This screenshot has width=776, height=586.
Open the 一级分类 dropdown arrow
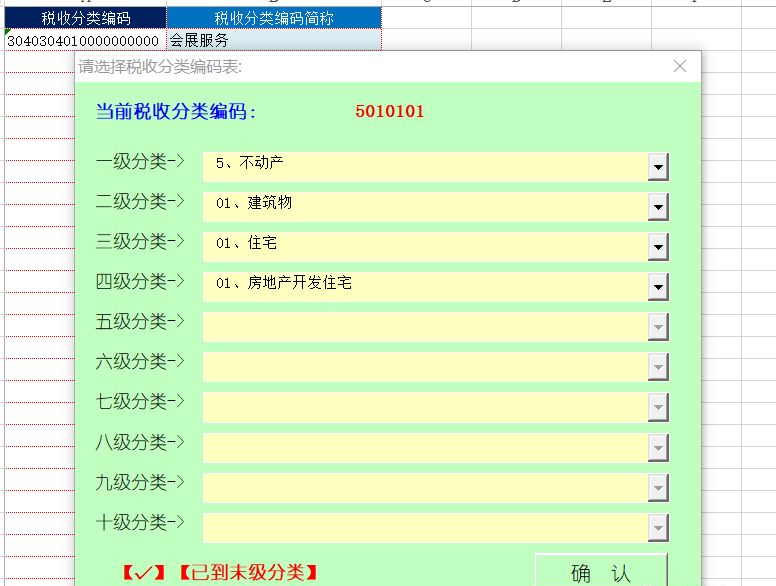coord(658,167)
